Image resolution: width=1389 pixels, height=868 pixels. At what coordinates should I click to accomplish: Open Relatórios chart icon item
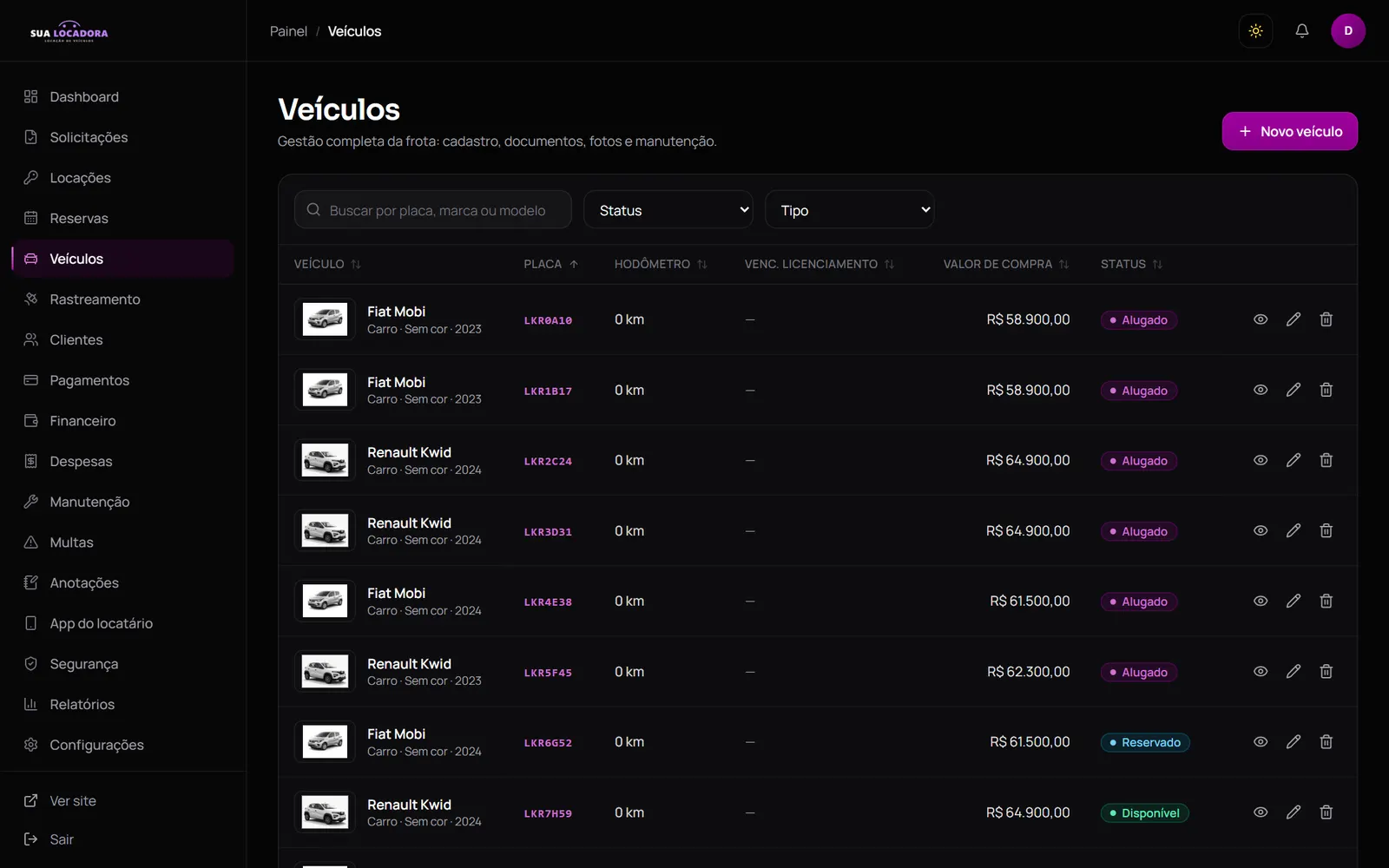click(123, 705)
